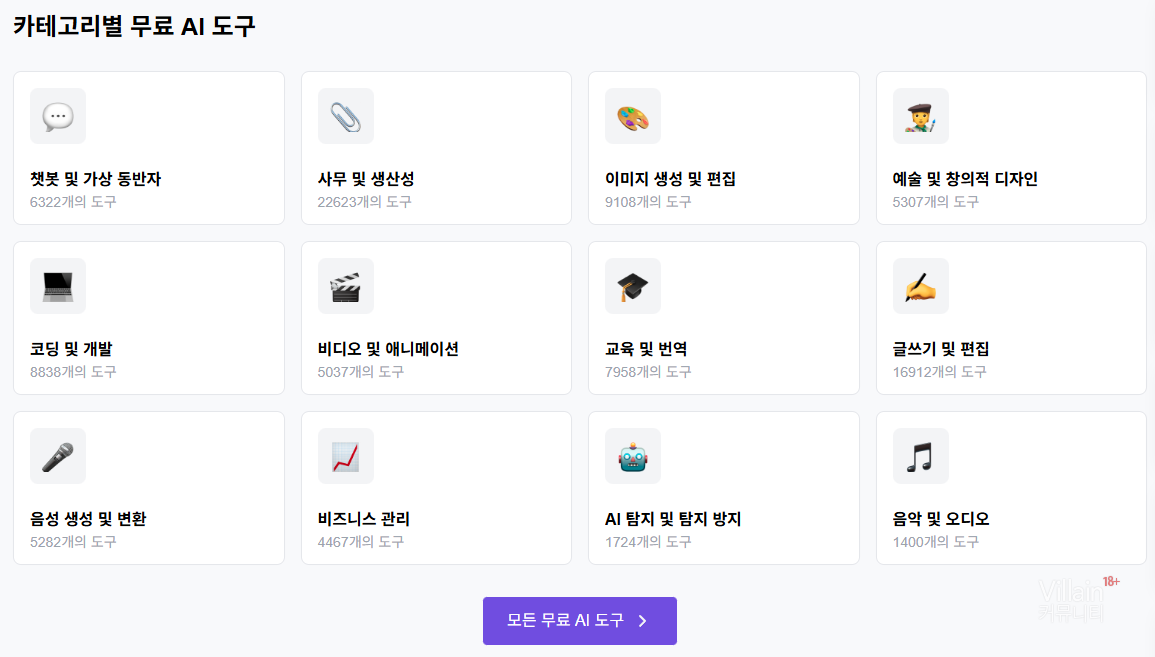This screenshot has height=657, width=1155.
Task: Click the graduation cap education icon
Action: 632,286
